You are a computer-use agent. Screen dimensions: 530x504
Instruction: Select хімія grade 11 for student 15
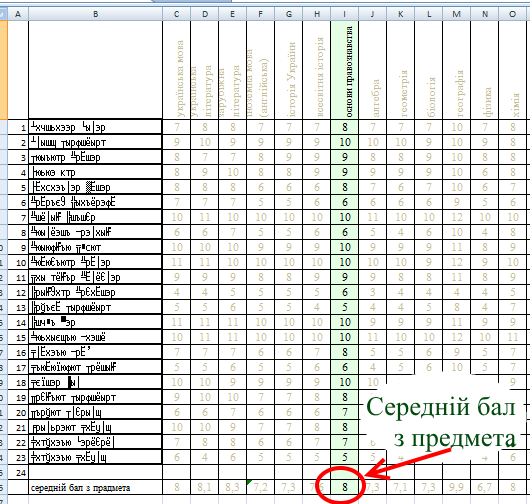tap(512, 337)
